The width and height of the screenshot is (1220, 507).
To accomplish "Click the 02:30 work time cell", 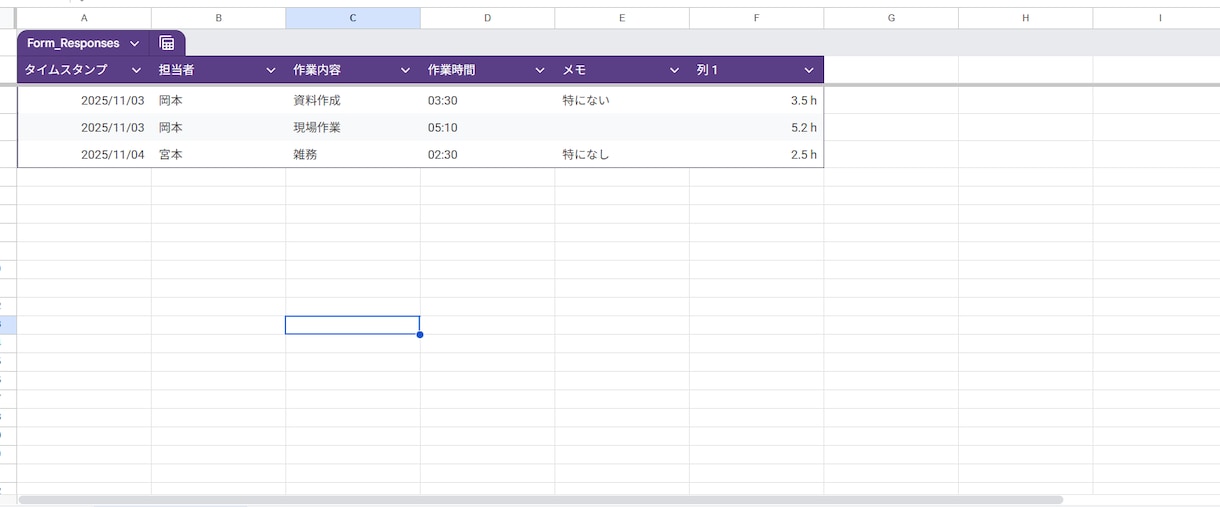I will (x=487, y=155).
